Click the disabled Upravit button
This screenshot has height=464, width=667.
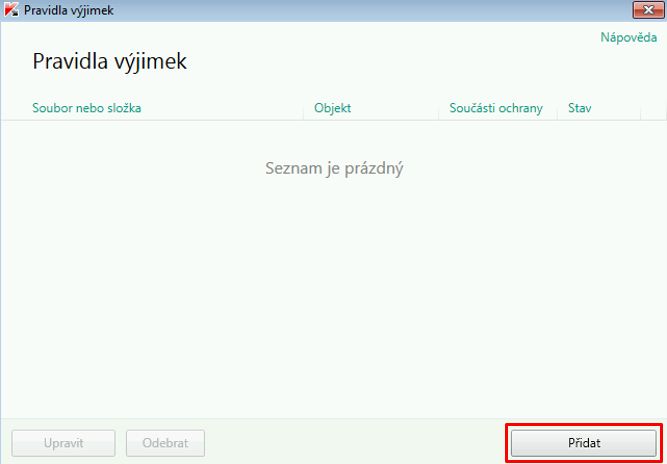click(x=63, y=443)
